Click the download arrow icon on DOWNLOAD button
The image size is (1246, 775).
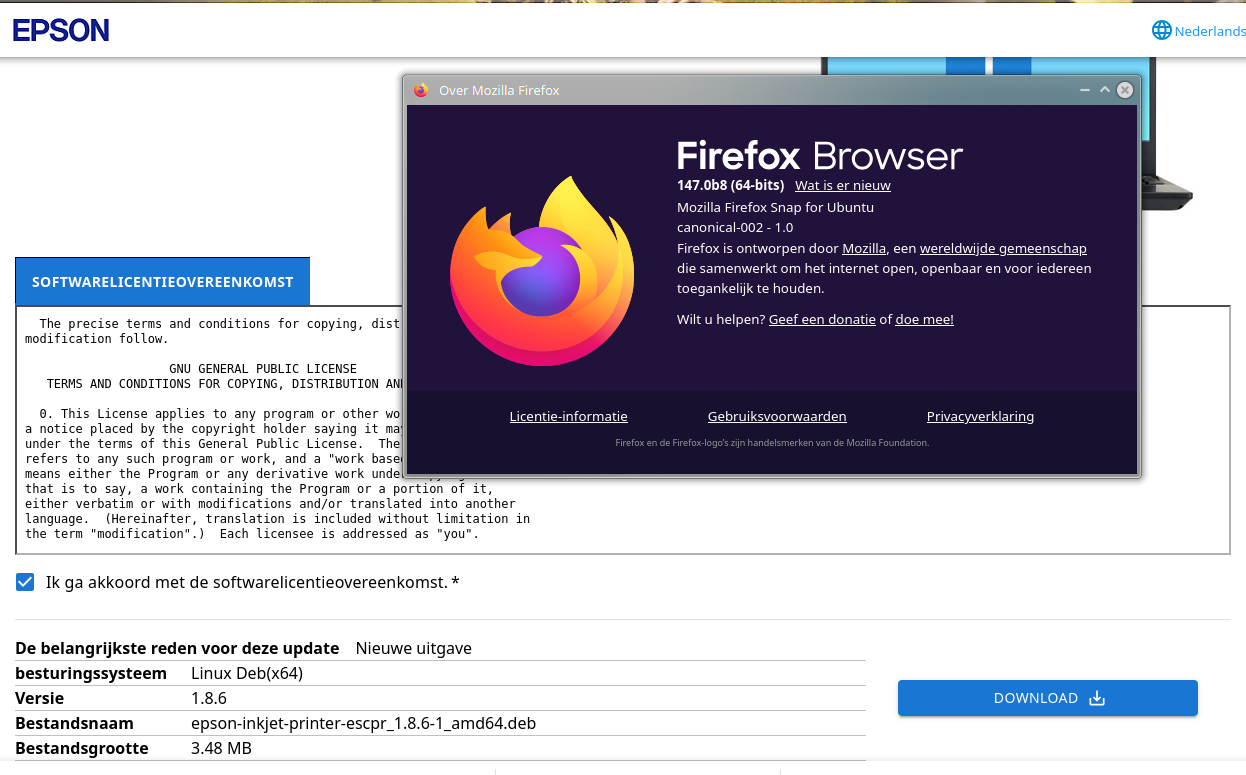pyautogui.click(x=1097, y=698)
